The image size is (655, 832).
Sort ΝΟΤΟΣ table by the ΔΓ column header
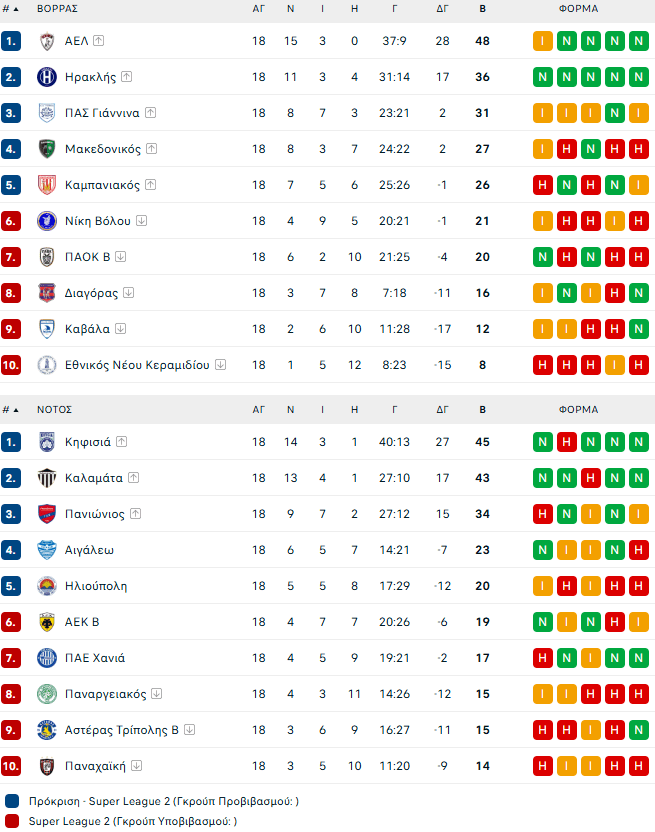(x=443, y=409)
